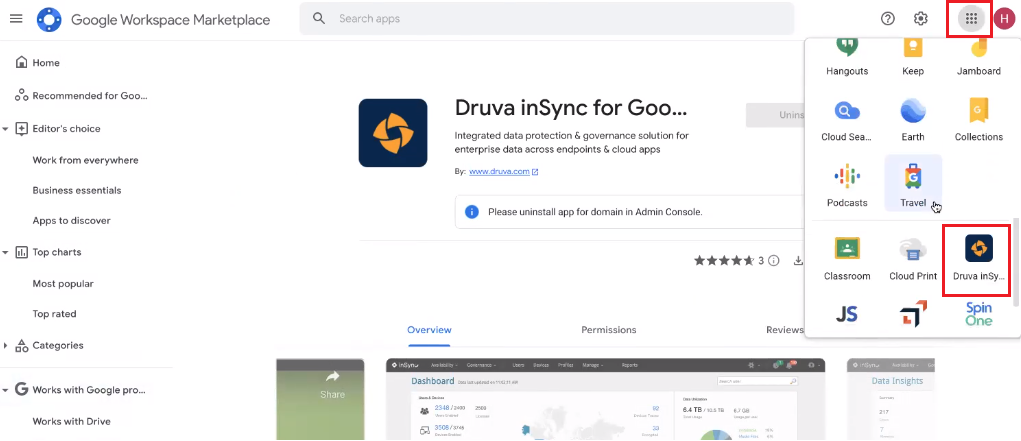Image resolution: width=1021 pixels, height=441 pixels.
Task: Click the "Please uninstall app for domain" notice
Action: [630, 212]
